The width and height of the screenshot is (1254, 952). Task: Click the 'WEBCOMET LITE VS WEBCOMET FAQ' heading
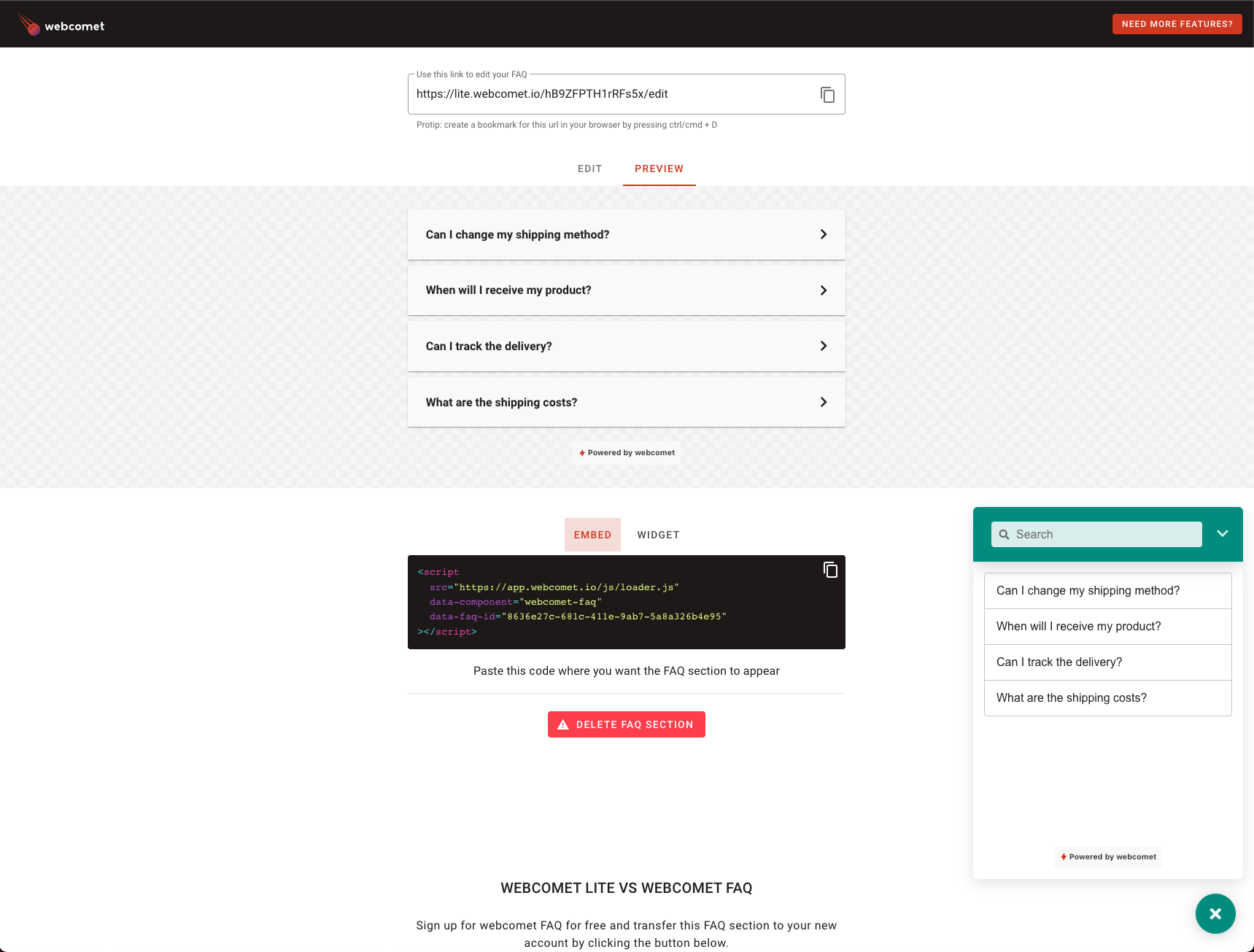pos(627,888)
